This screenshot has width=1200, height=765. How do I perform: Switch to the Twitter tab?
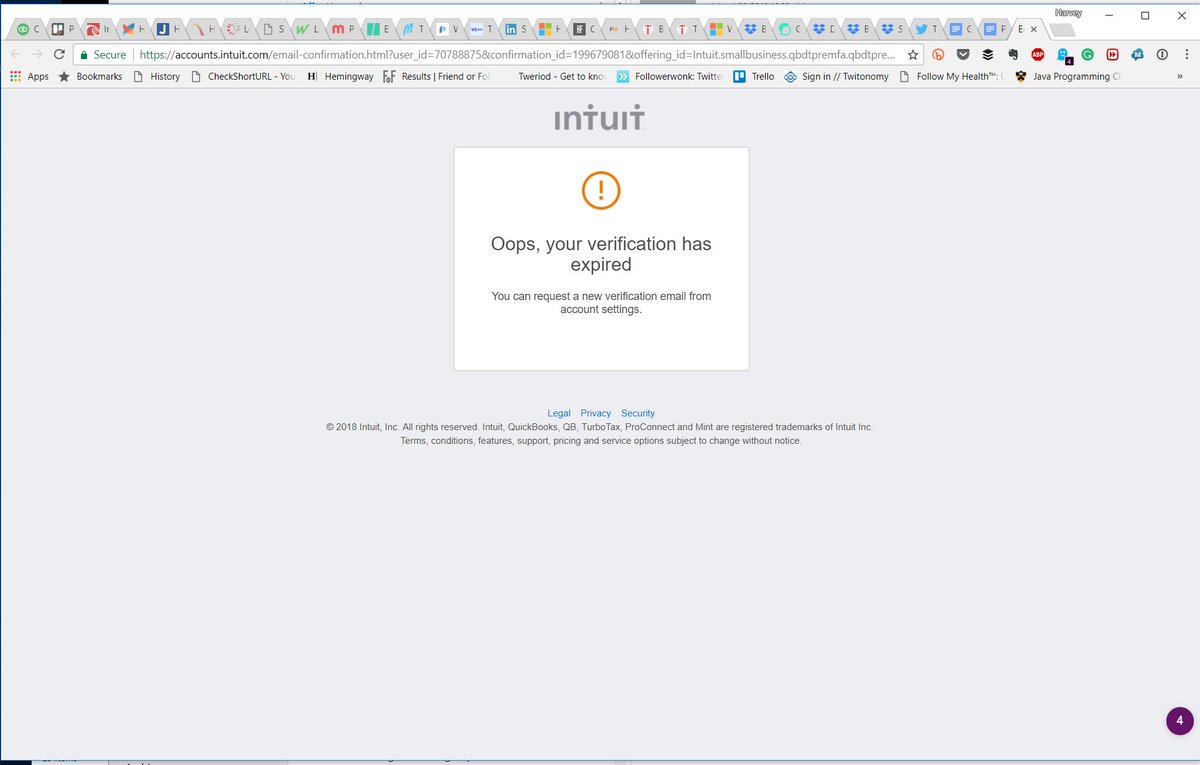tap(926, 29)
